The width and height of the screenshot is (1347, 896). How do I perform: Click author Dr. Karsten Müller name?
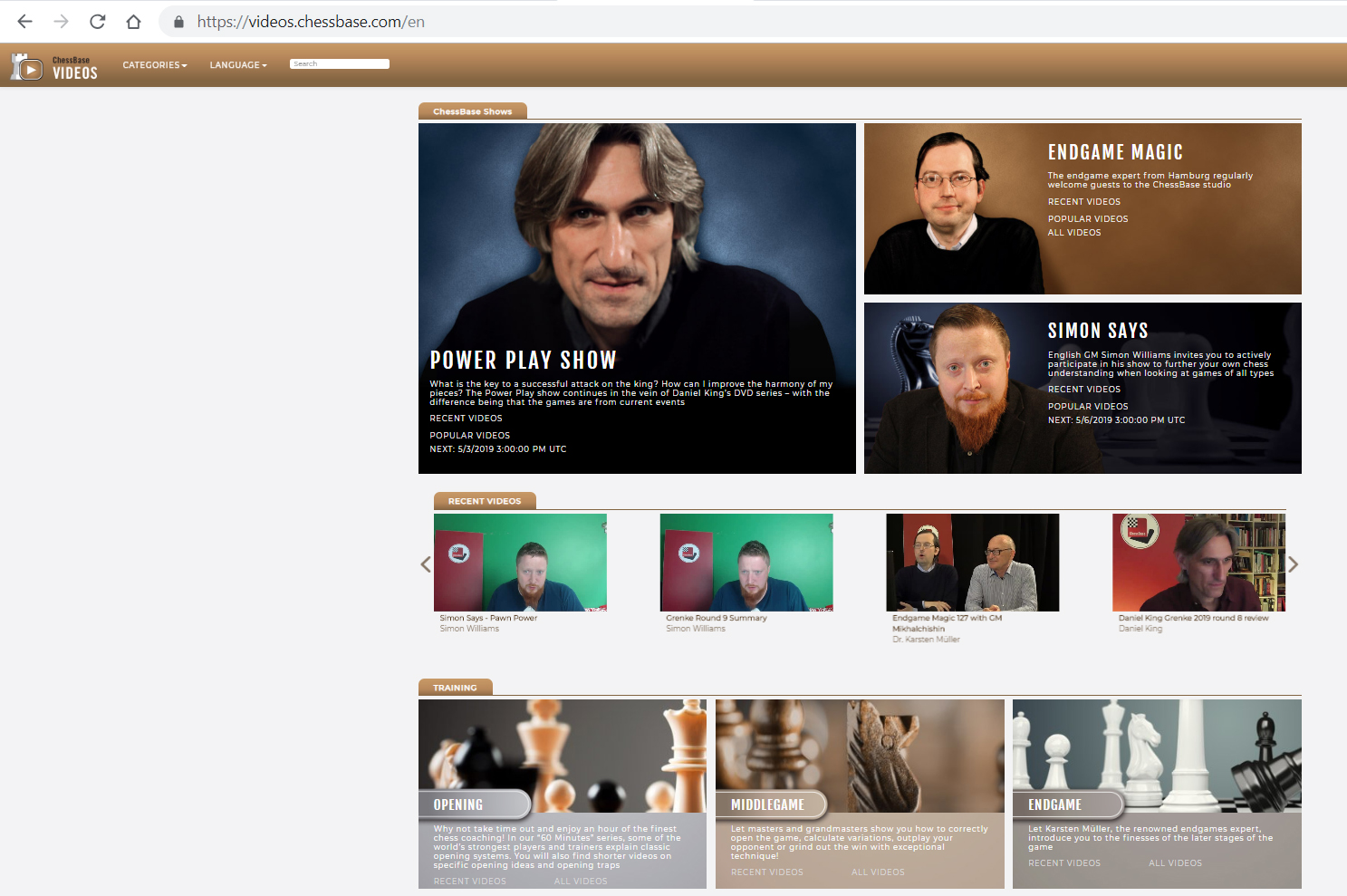(926, 640)
